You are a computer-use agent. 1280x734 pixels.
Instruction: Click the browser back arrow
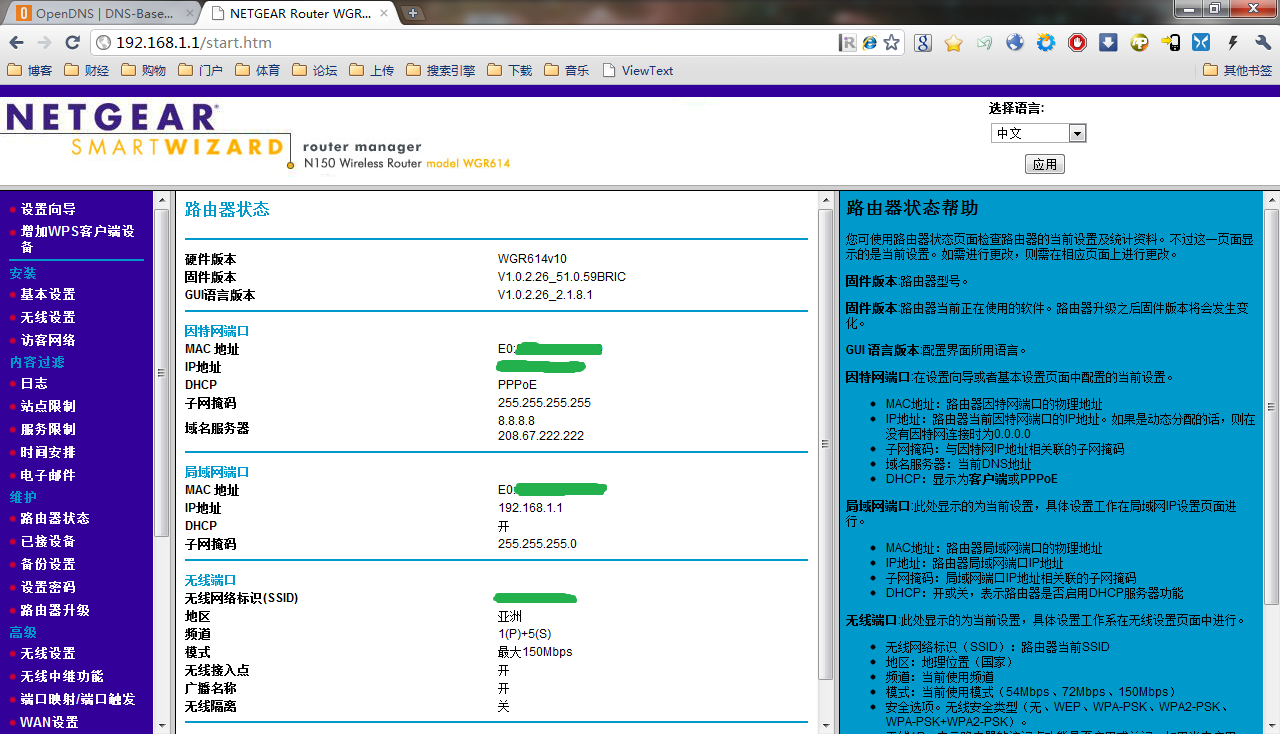(16, 43)
